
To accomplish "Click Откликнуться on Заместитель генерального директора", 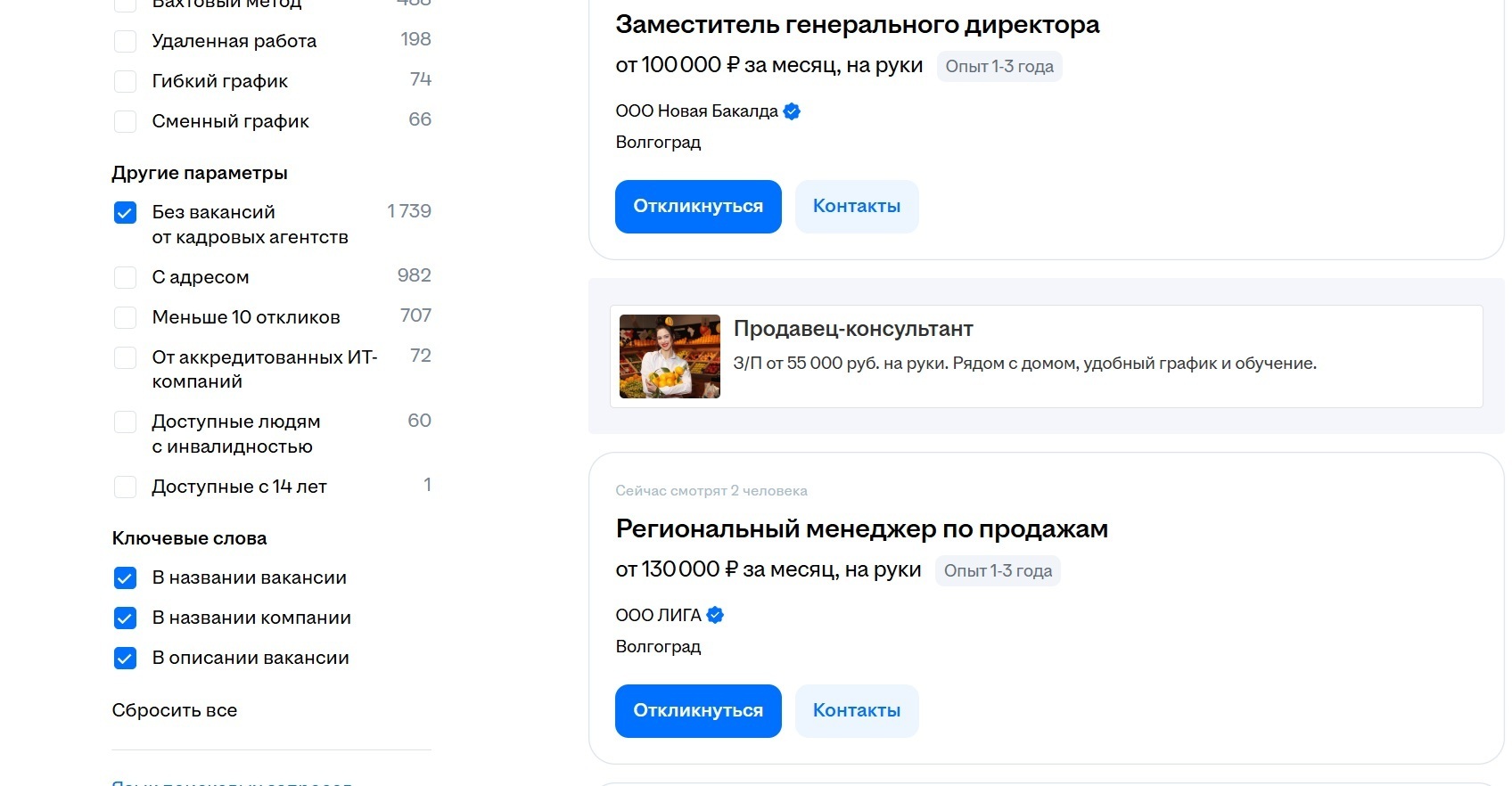I will (697, 206).
